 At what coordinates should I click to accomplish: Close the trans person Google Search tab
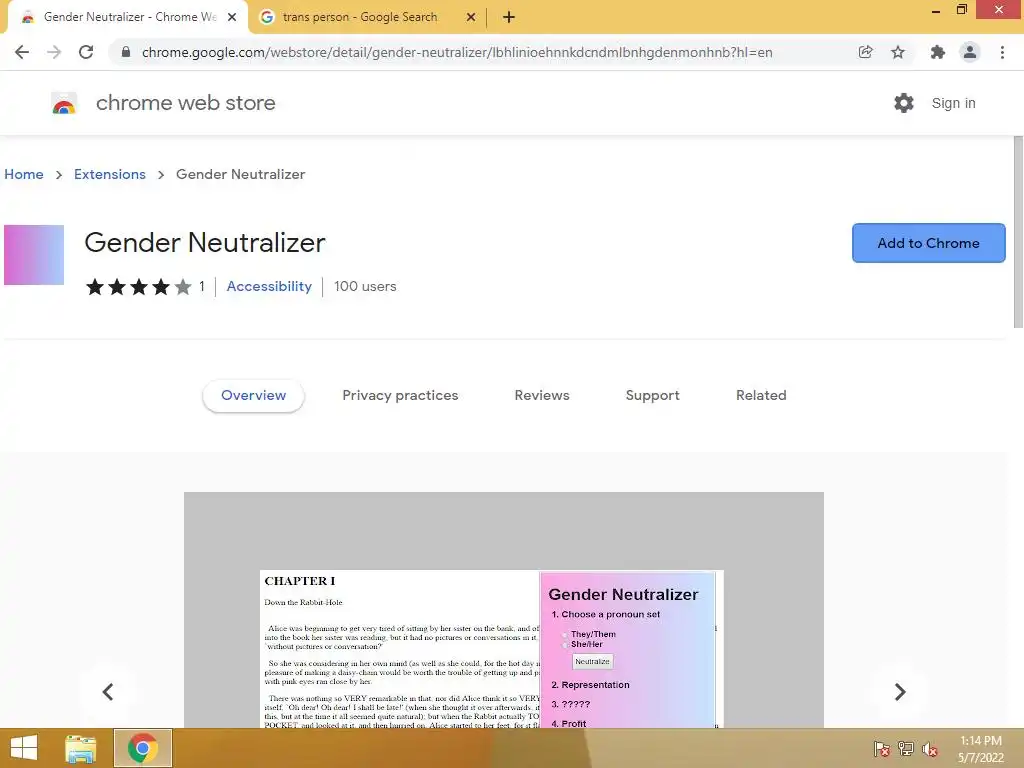[471, 17]
